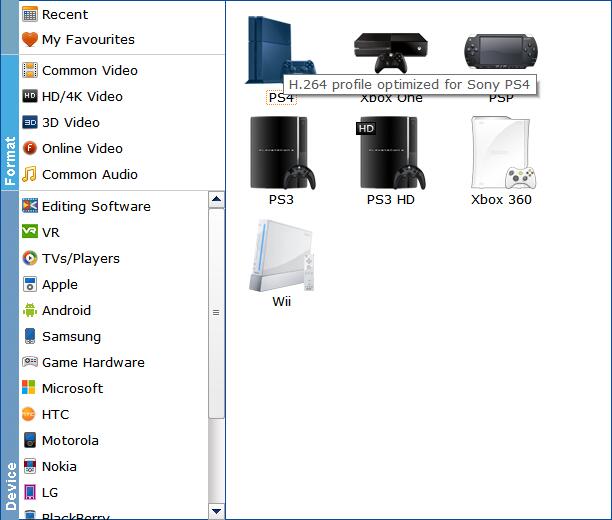612x520 pixels.
Task: Click the 'Microsoft' label
Action: coord(73,388)
